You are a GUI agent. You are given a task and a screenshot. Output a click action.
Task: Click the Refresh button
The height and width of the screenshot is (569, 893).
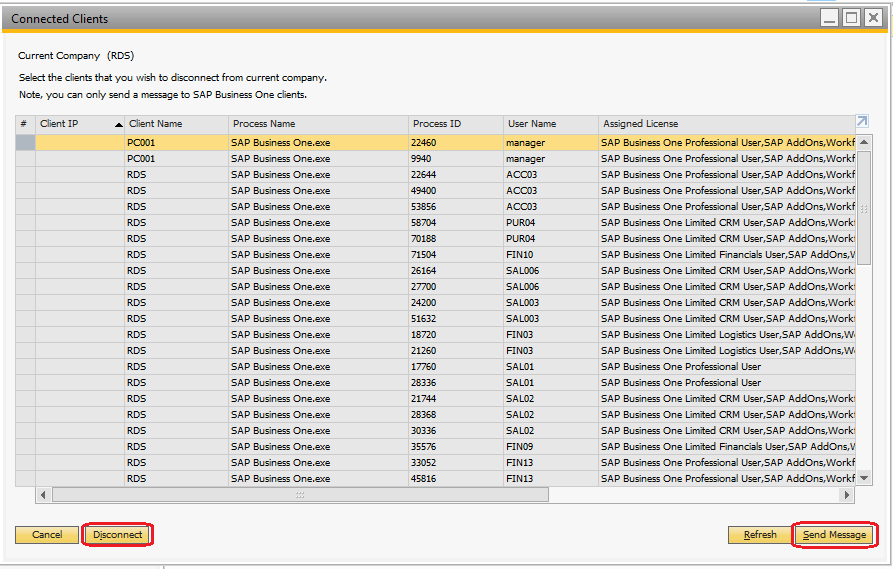[760, 535]
